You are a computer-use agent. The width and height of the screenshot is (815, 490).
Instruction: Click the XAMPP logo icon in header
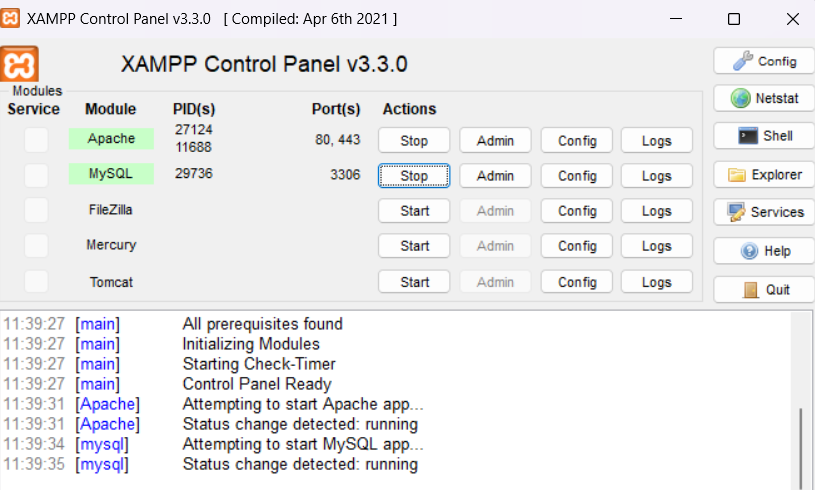click(x=21, y=65)
